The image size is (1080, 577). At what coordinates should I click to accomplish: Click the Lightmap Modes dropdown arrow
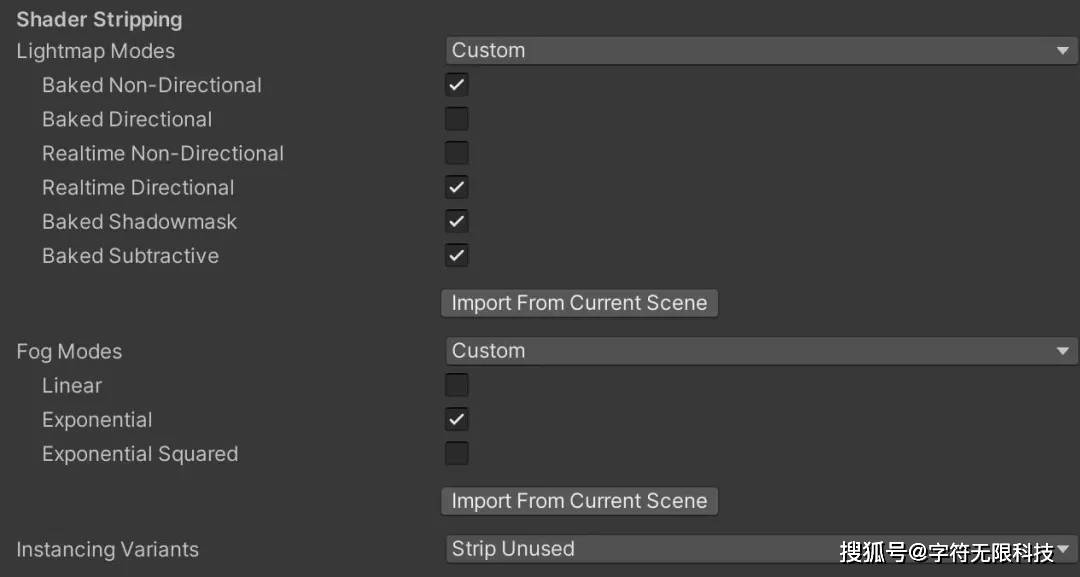[1063, 49]
